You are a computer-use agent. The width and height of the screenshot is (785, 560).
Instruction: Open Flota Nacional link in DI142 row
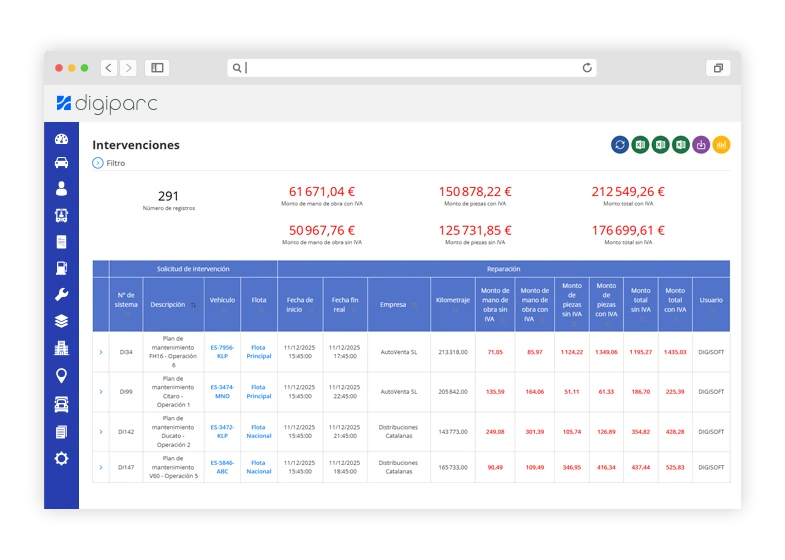tap(259, 431)
